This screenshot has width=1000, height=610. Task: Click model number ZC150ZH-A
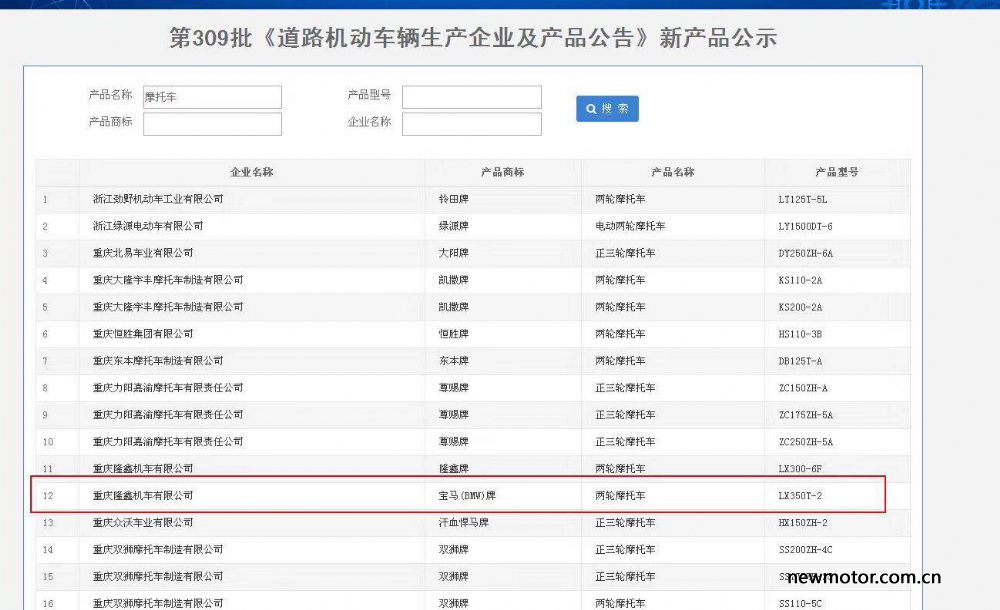click(x=803, y=388)
